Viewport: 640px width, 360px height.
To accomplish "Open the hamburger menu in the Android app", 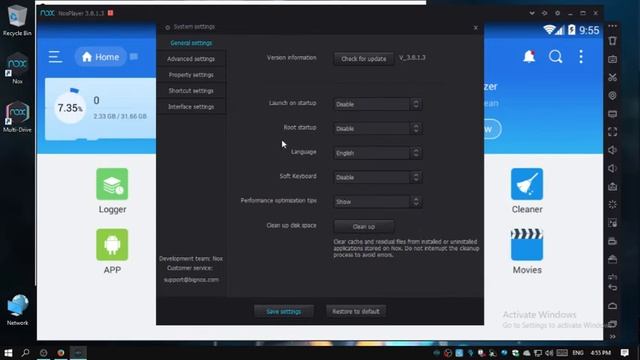I will click(55, 57).
